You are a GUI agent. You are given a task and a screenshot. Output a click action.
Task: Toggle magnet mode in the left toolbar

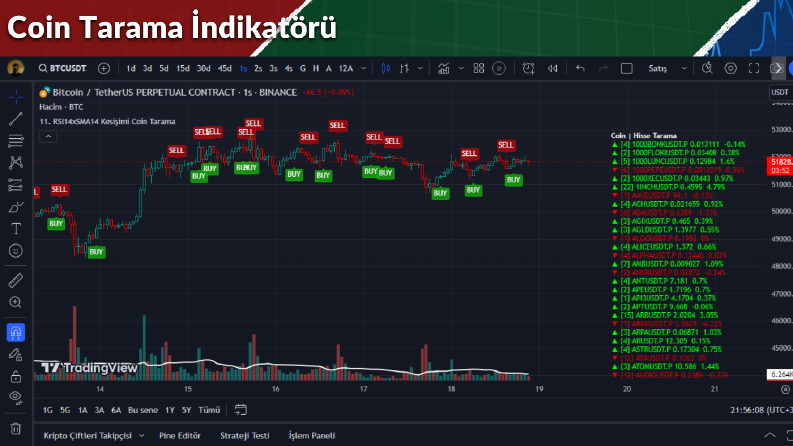(x=16, y=333)
